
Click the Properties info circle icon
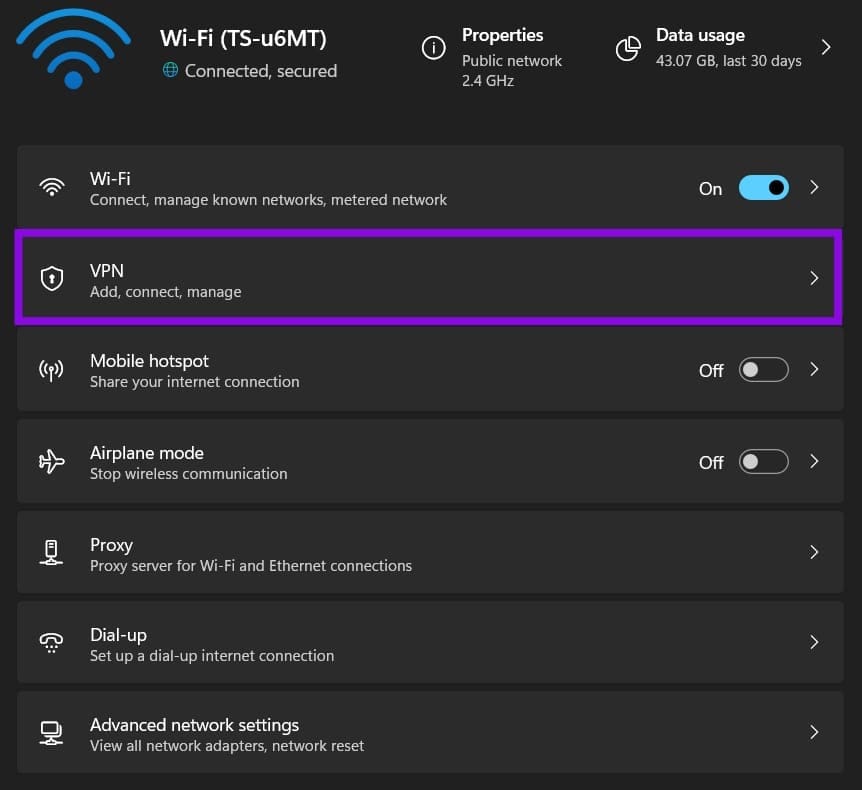tap(433, 48)
